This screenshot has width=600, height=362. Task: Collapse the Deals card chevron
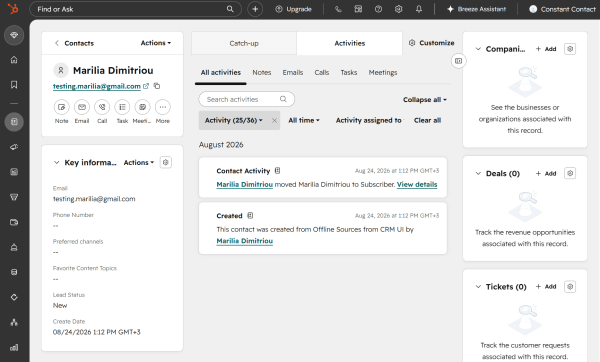[478, 173]
